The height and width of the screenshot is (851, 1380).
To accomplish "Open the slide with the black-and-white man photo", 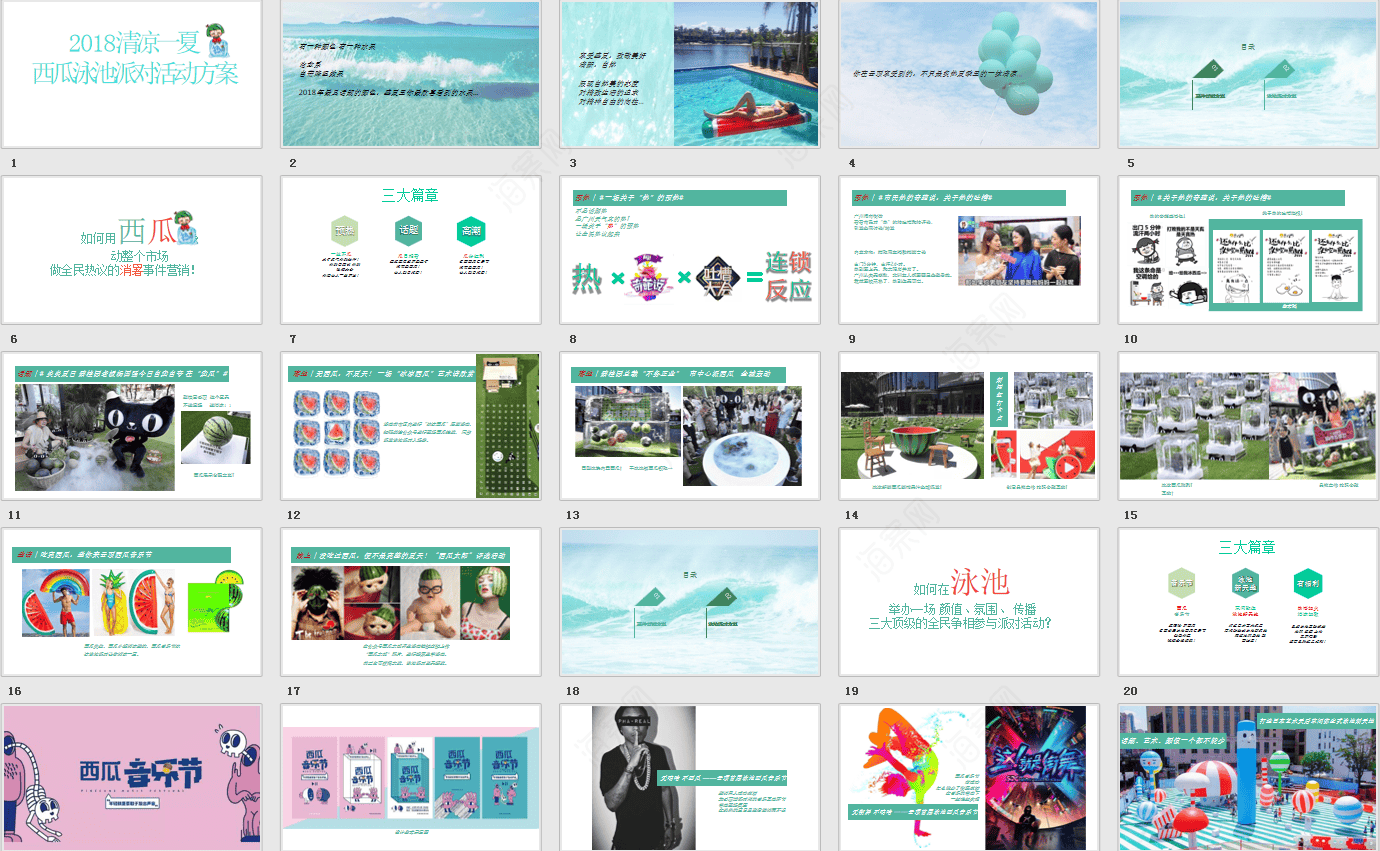I will click(x=690, y=778).
